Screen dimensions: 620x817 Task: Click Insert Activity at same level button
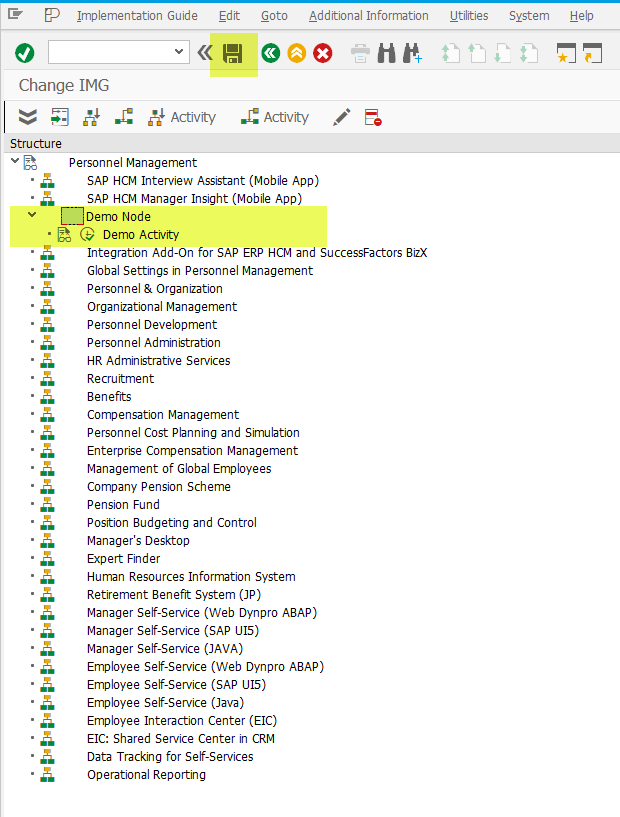pos(275,117)
